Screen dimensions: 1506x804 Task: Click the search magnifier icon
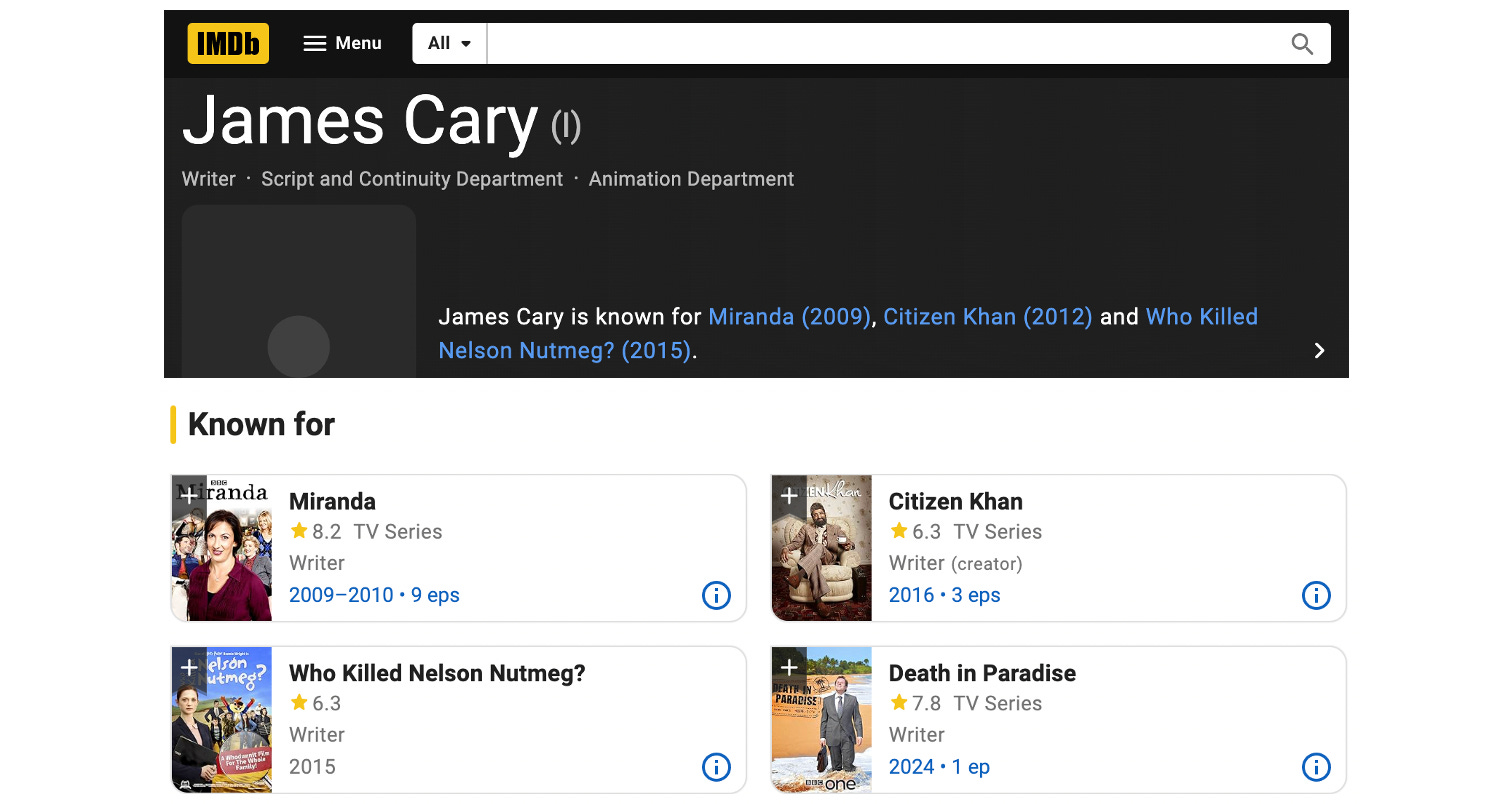[1301, 43]
